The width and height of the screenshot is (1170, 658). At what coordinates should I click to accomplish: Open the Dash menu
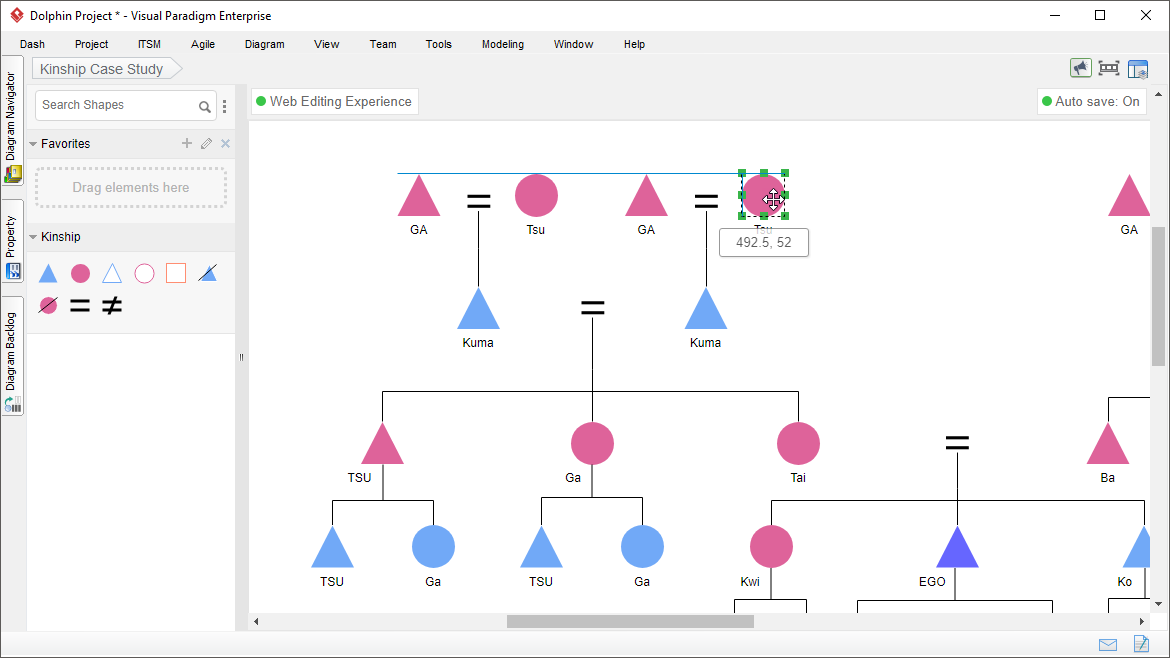click(32, 44)
